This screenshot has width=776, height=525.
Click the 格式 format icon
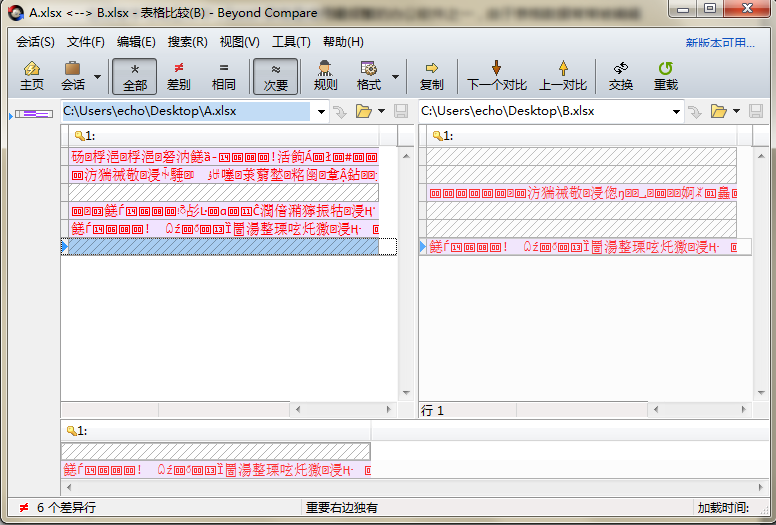(369, 76)
